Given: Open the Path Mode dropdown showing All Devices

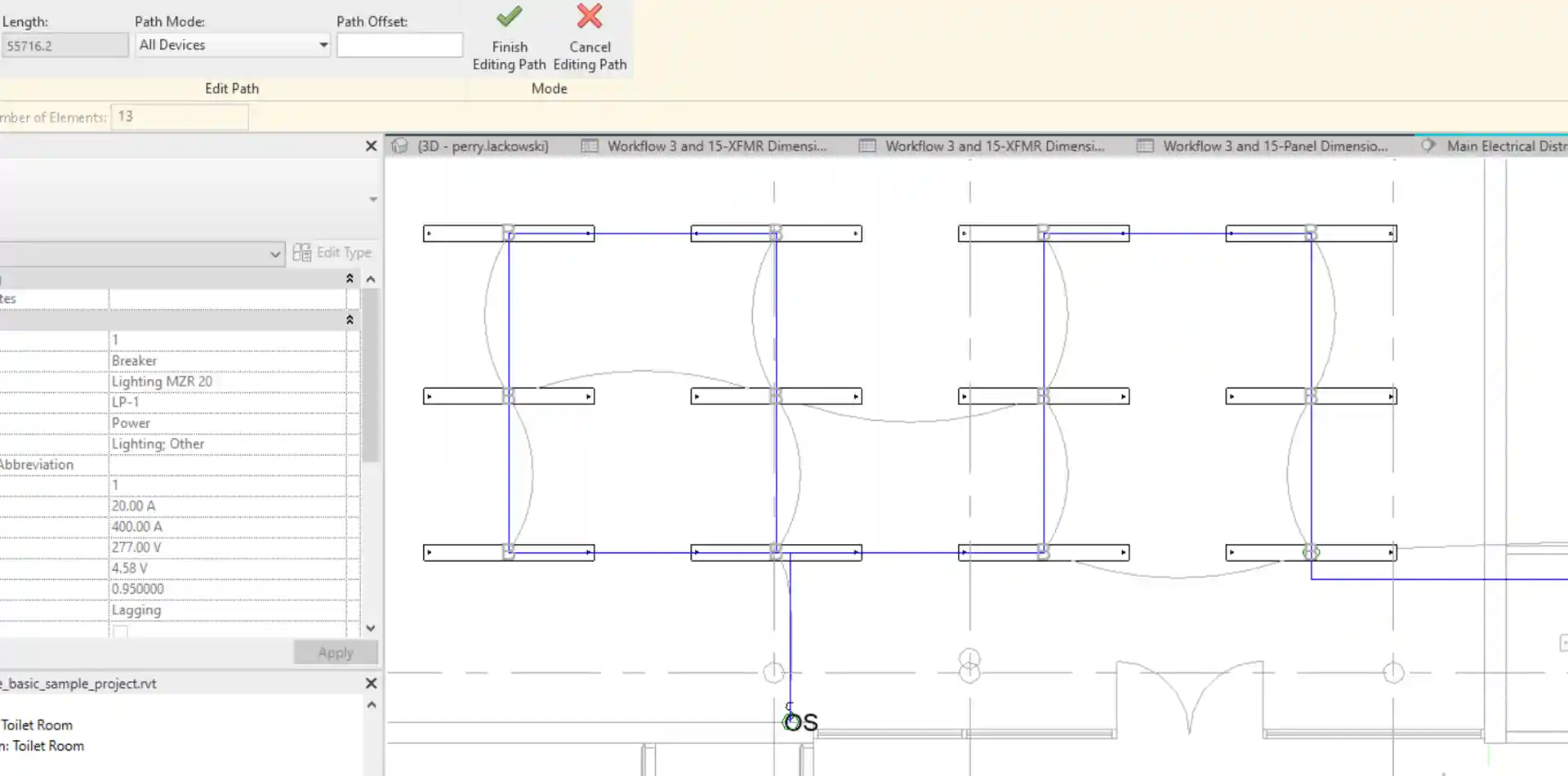Looking at the screenshot, I should click(x=321, y=45).
